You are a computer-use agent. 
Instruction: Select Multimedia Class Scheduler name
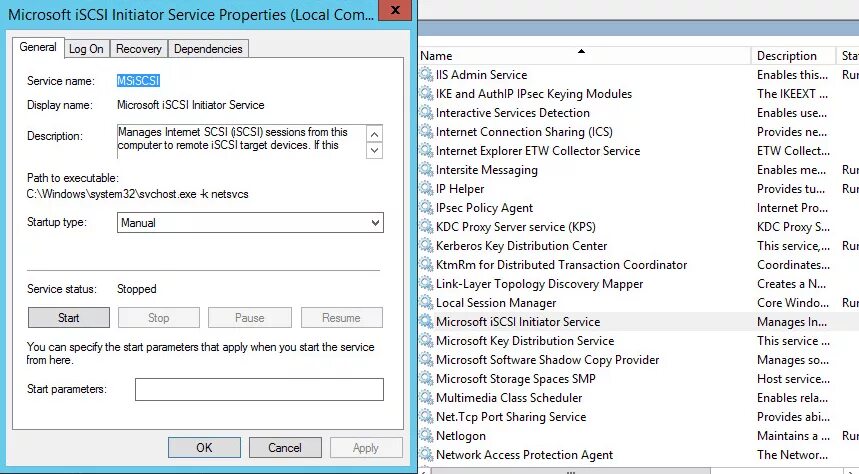509,398
